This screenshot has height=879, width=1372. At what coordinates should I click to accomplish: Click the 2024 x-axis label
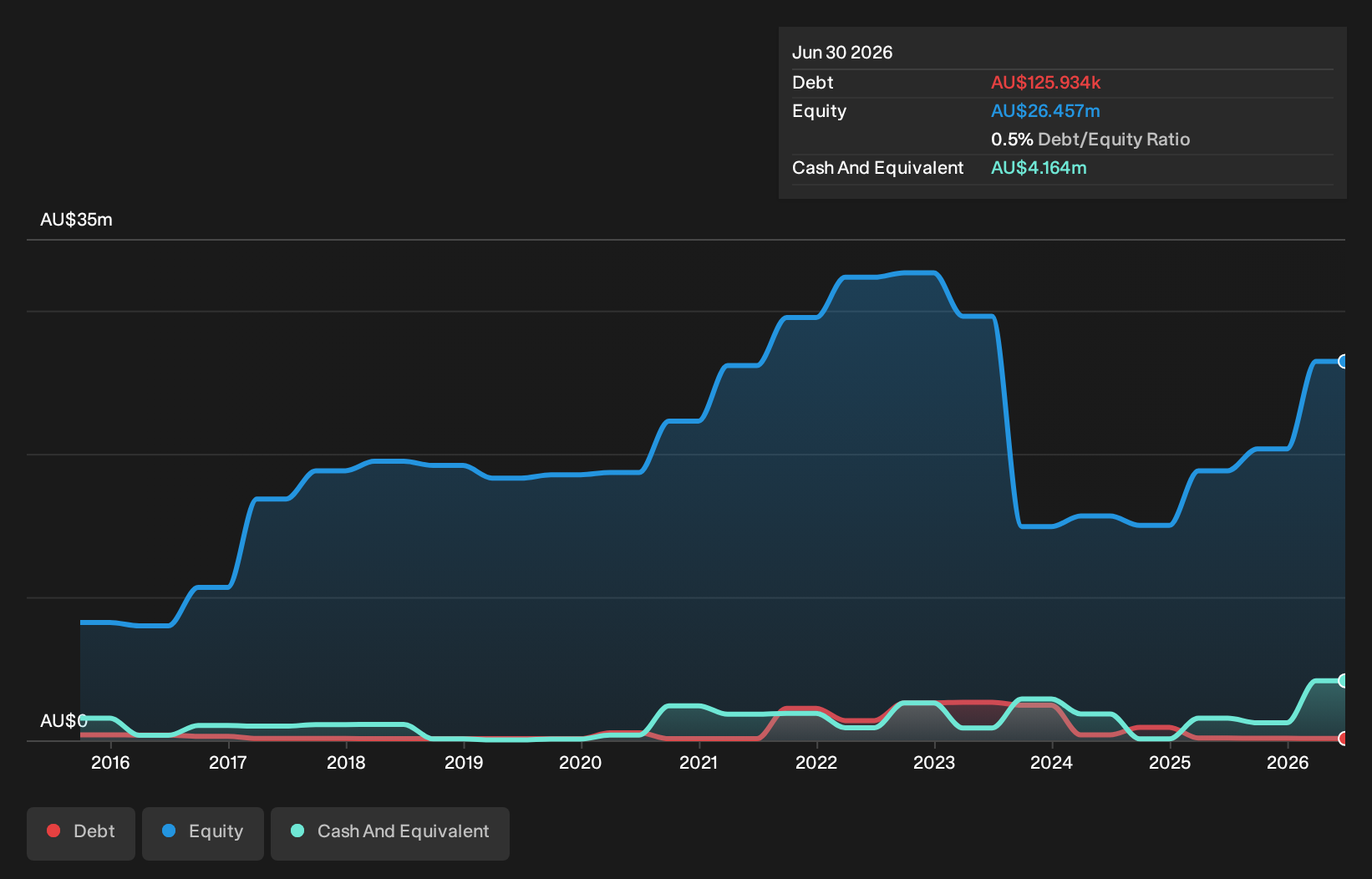click(x=1051, y=762)
